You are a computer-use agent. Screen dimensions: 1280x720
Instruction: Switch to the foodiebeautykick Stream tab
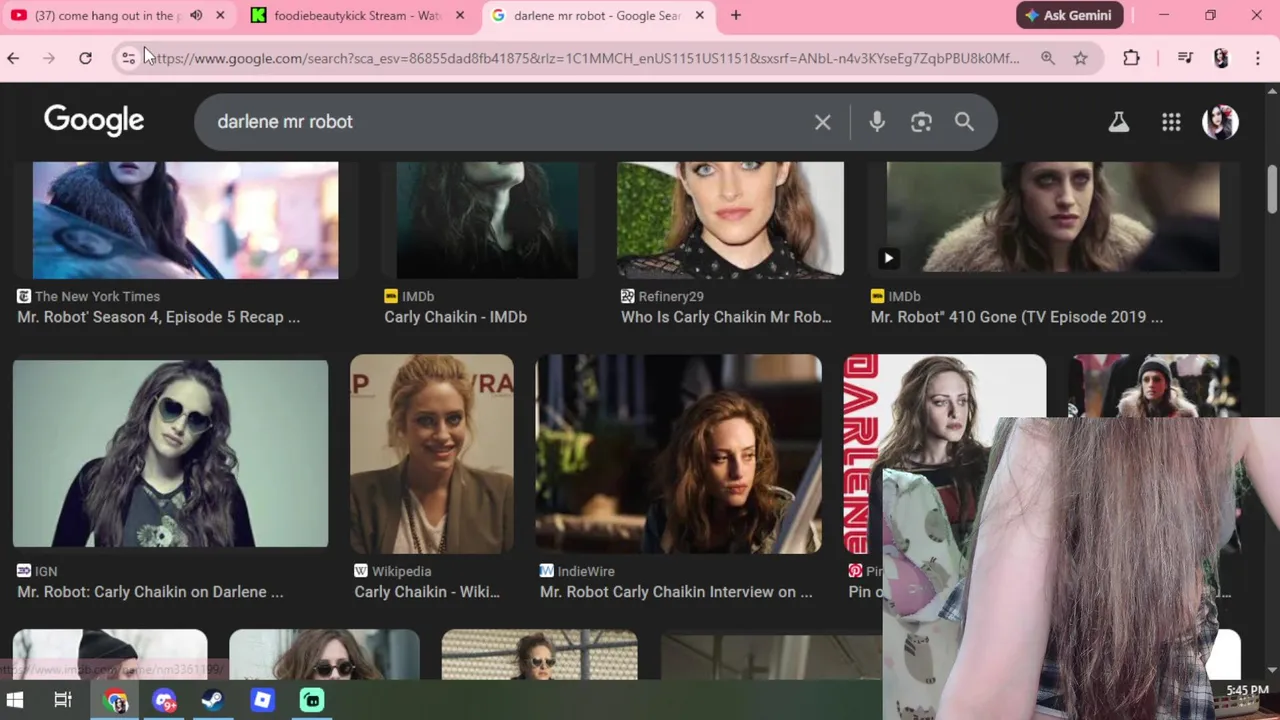(x=357, y=15)
